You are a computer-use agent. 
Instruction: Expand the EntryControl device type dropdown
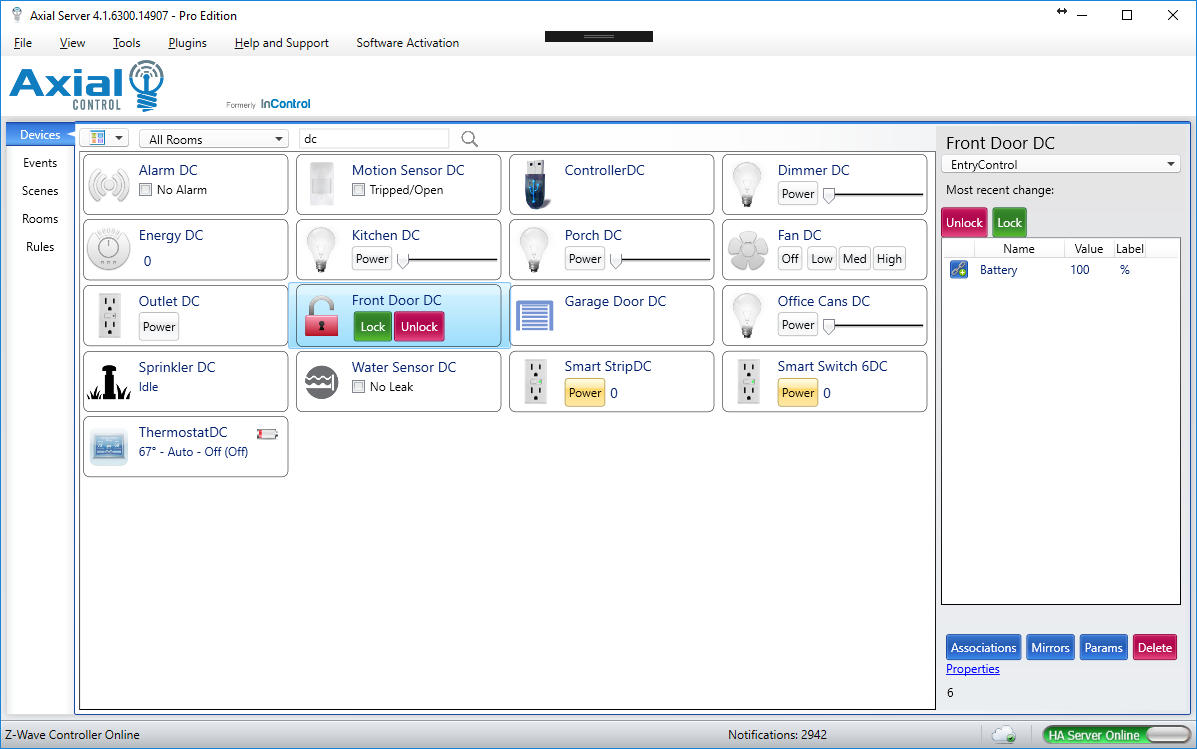click(x=1061, y=165)
